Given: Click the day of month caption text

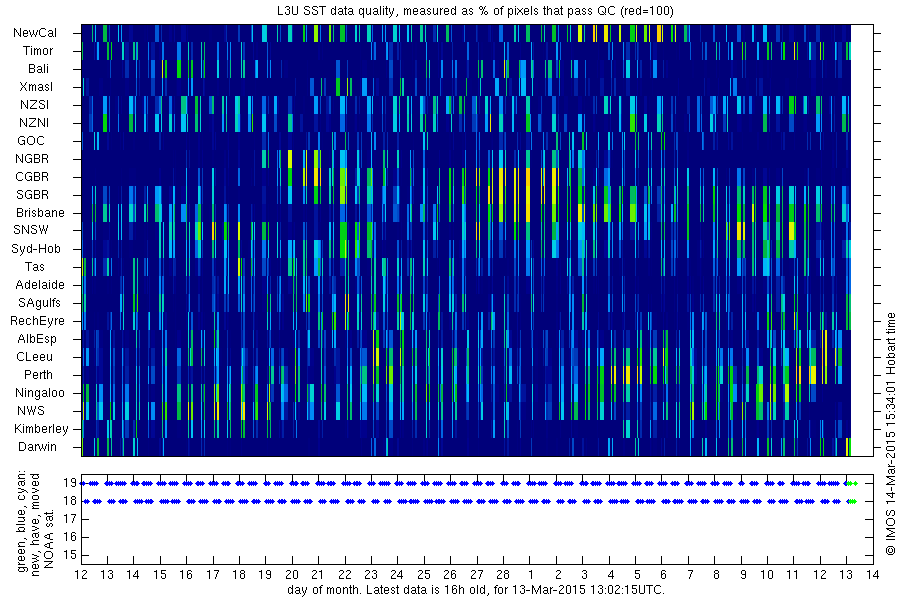Looking at the screenshot, I should [x=476, y=590].
